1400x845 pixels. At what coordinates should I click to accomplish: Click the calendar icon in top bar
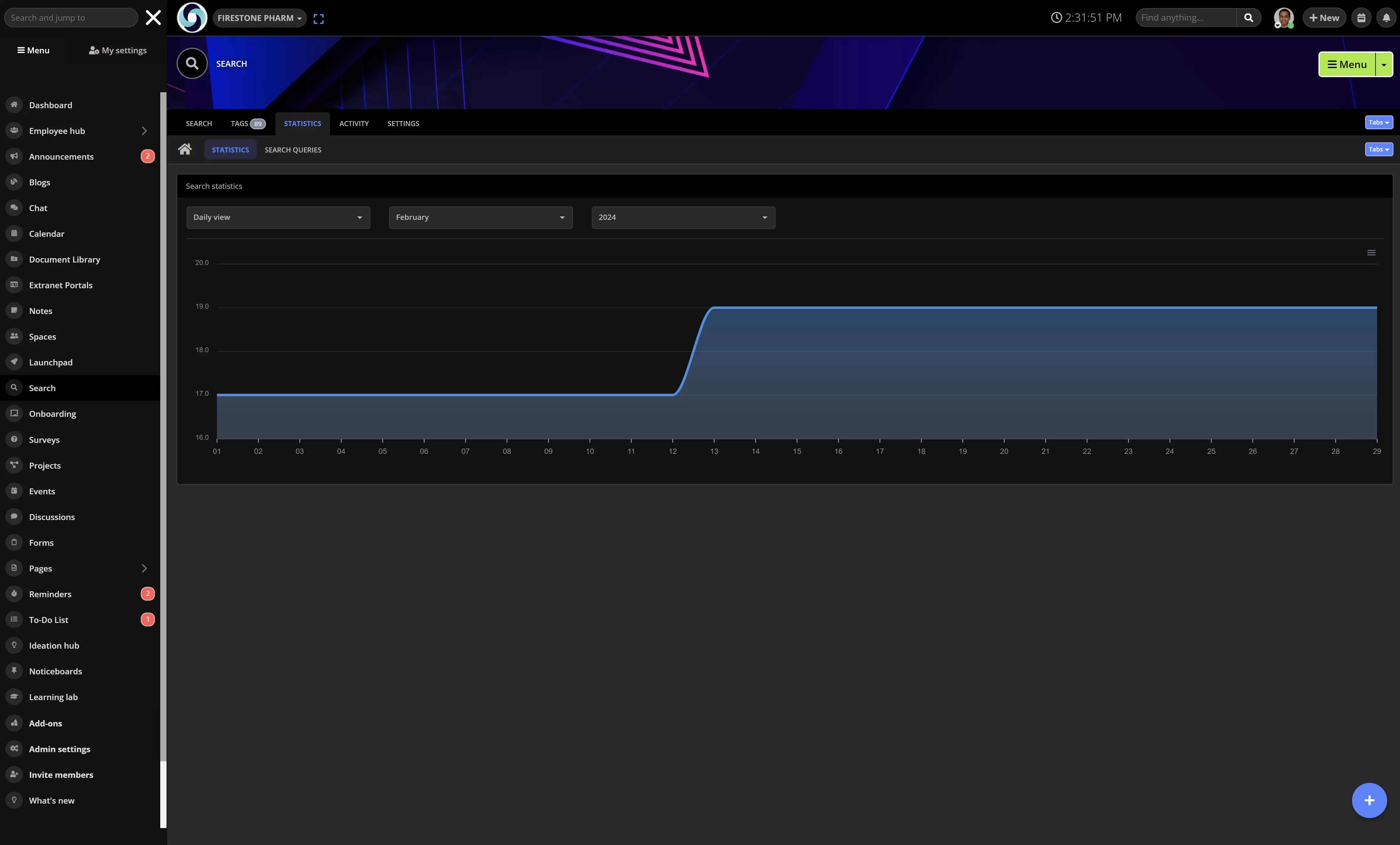pyautogui.click(x=1361, y=18)
